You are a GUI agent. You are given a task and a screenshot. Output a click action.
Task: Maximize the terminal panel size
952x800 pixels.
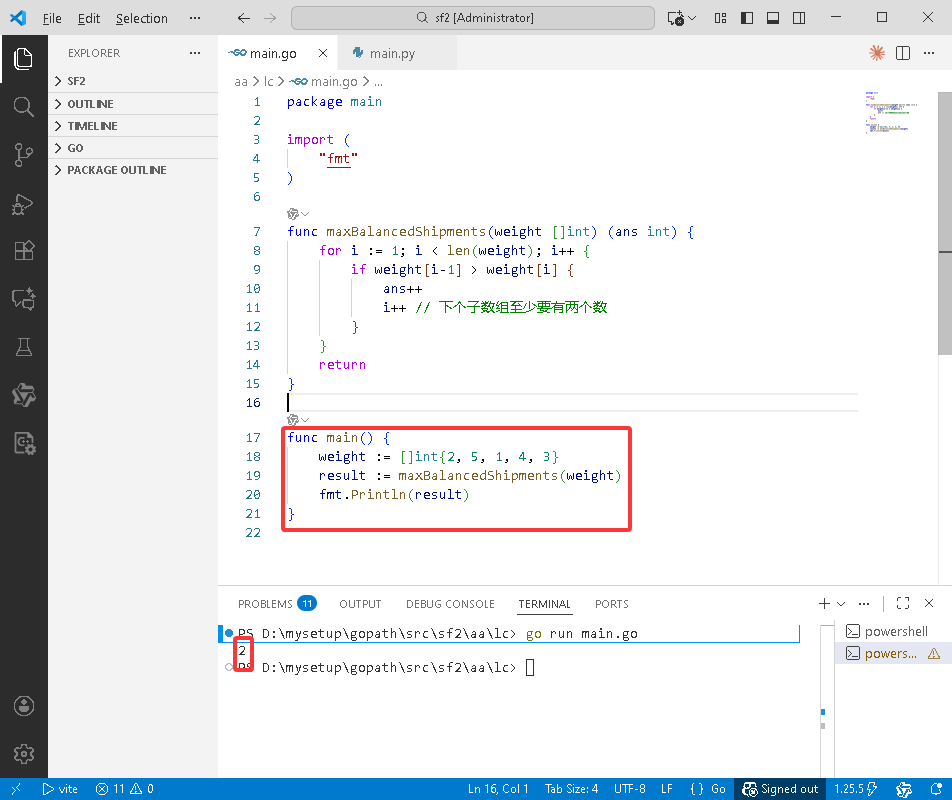(x=903, y=603)
